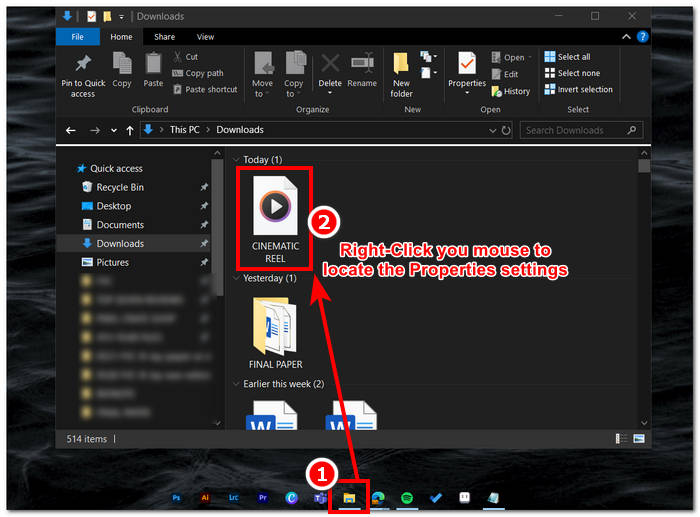Switch to the Home tab

[121, 37]
